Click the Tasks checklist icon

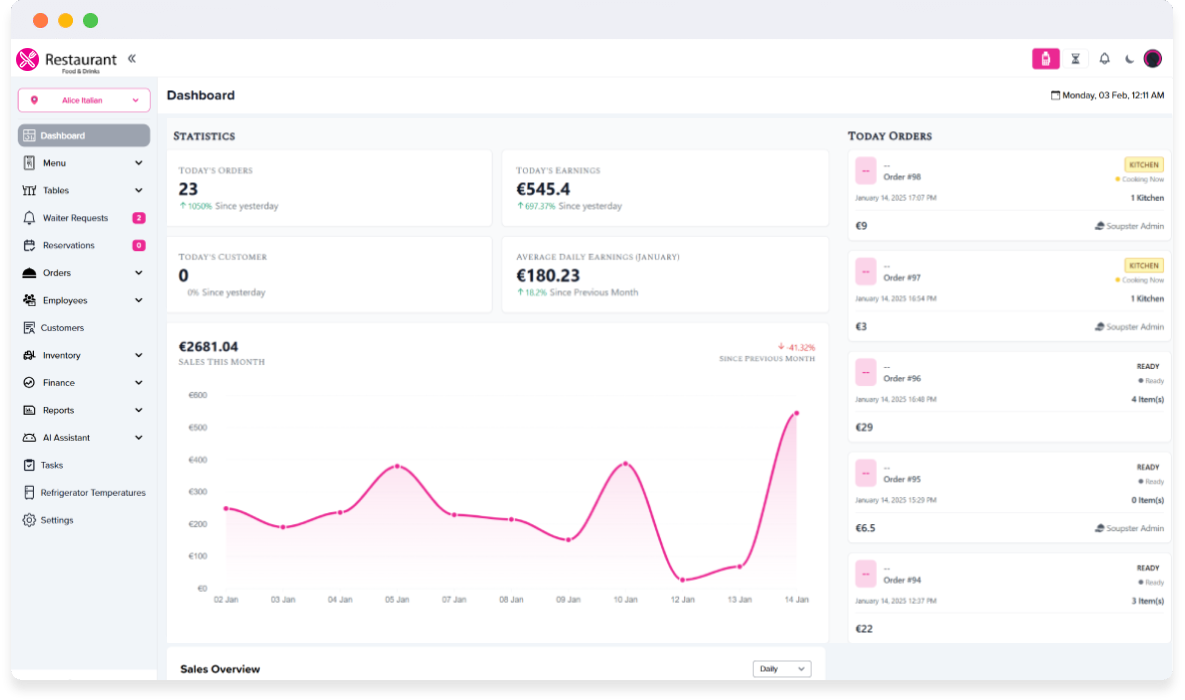(x=29, y=465)
